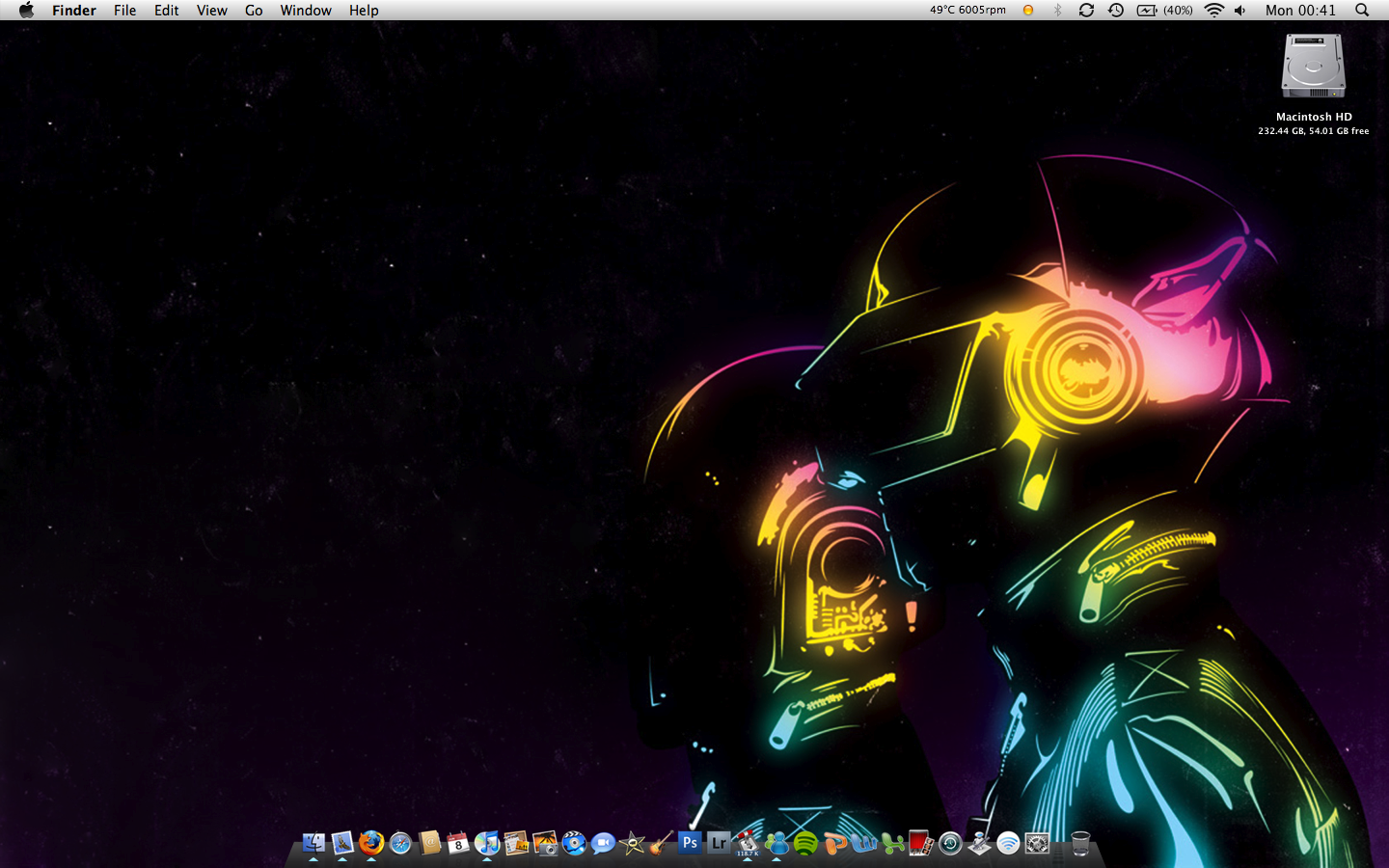The height and width of the screenshot is (868, 1389).
Task: Open the Trash in the dock
Action: (1080, 843)
